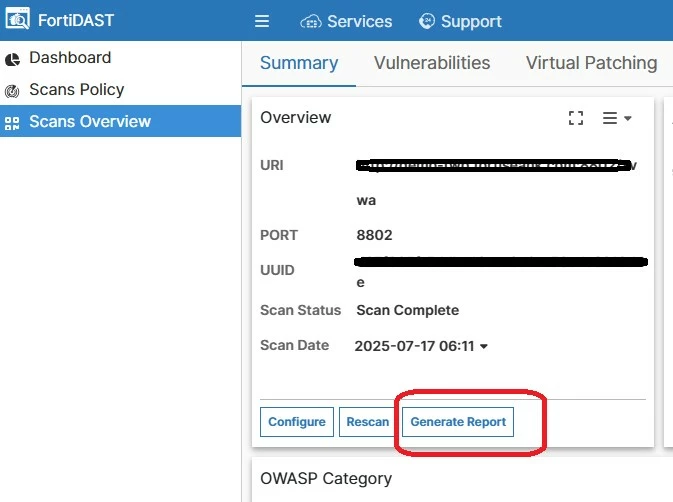This screenshot has height=502, width=673.
Task: Click the FortiDAST title text
Action: [x=76, y=20]
